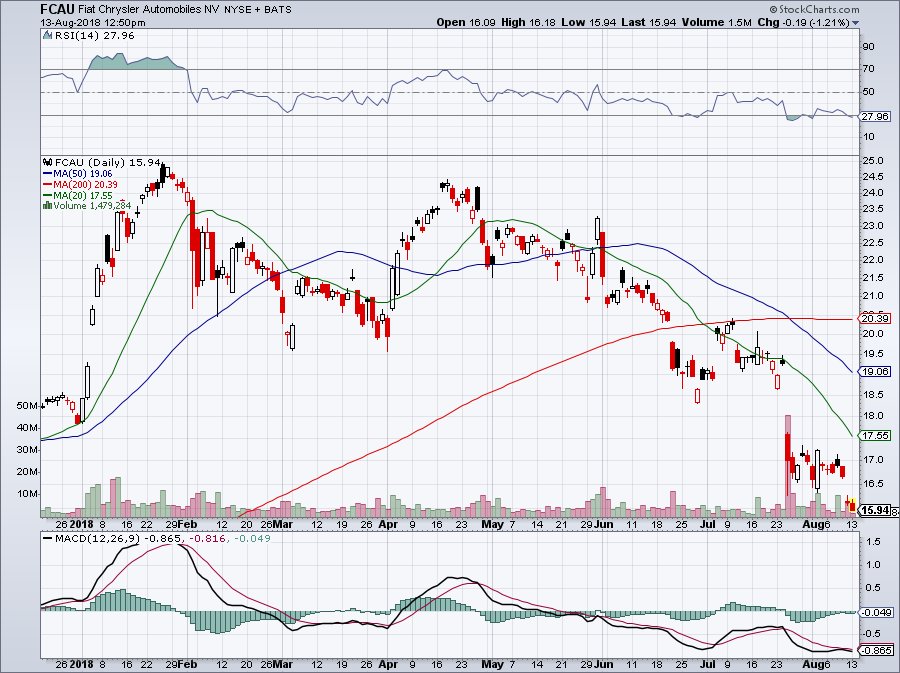
Task: Click the Aug6 date label beneath MACD panel
Action: pos(815,665)
